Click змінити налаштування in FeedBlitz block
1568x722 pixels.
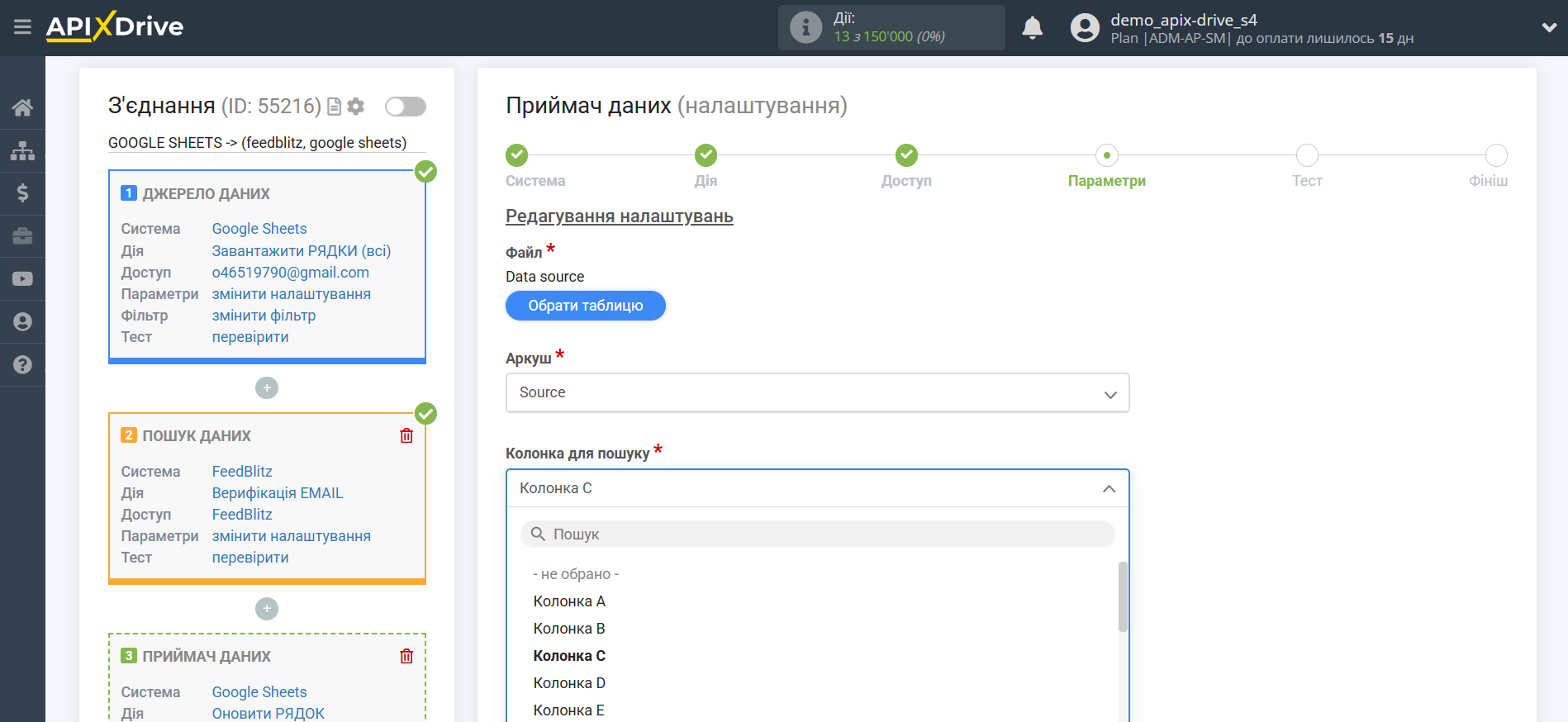coord(292,536)
